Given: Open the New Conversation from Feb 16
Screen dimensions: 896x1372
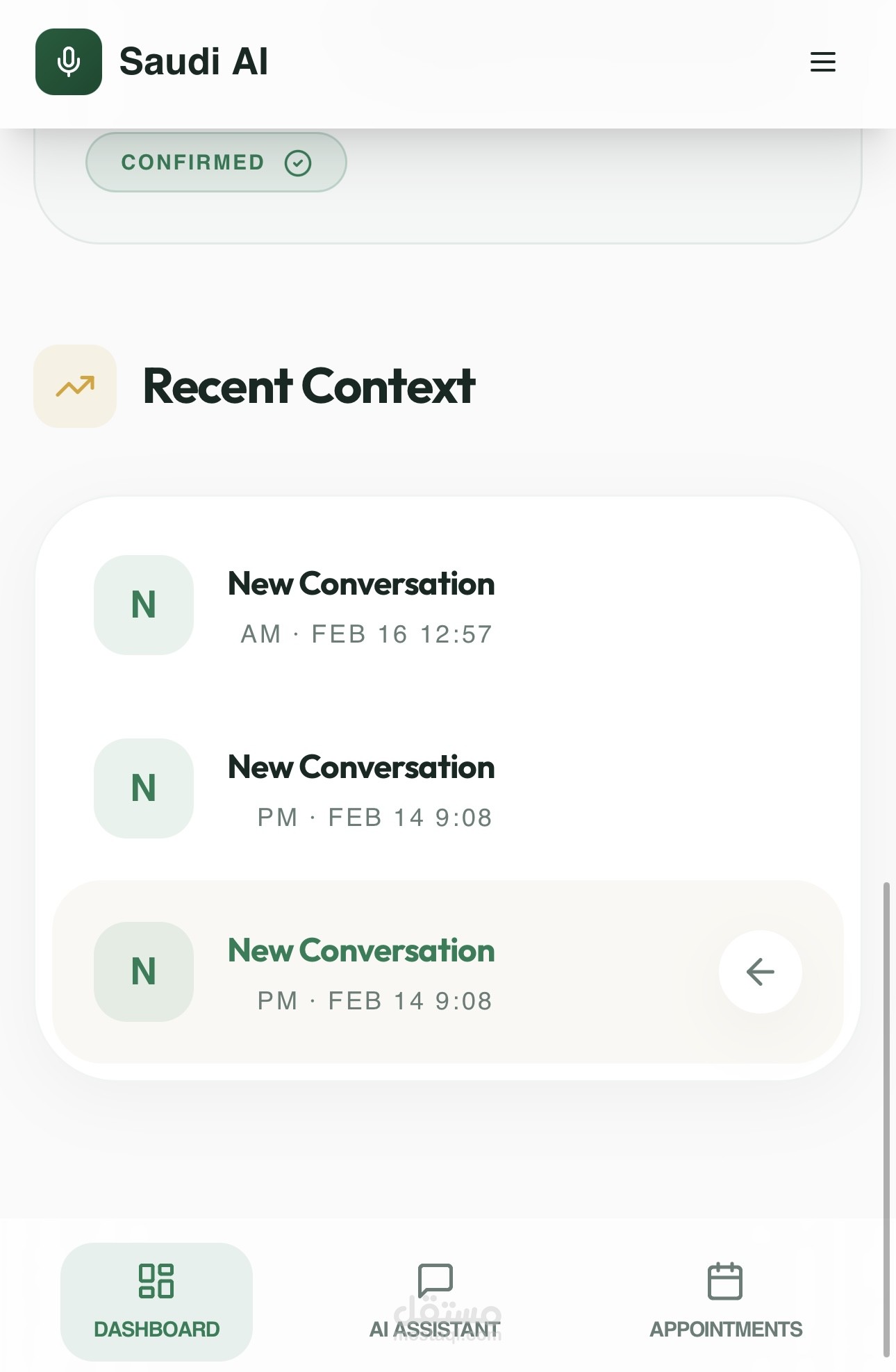Looking at the screenshot, I should [x=361, y=584].
